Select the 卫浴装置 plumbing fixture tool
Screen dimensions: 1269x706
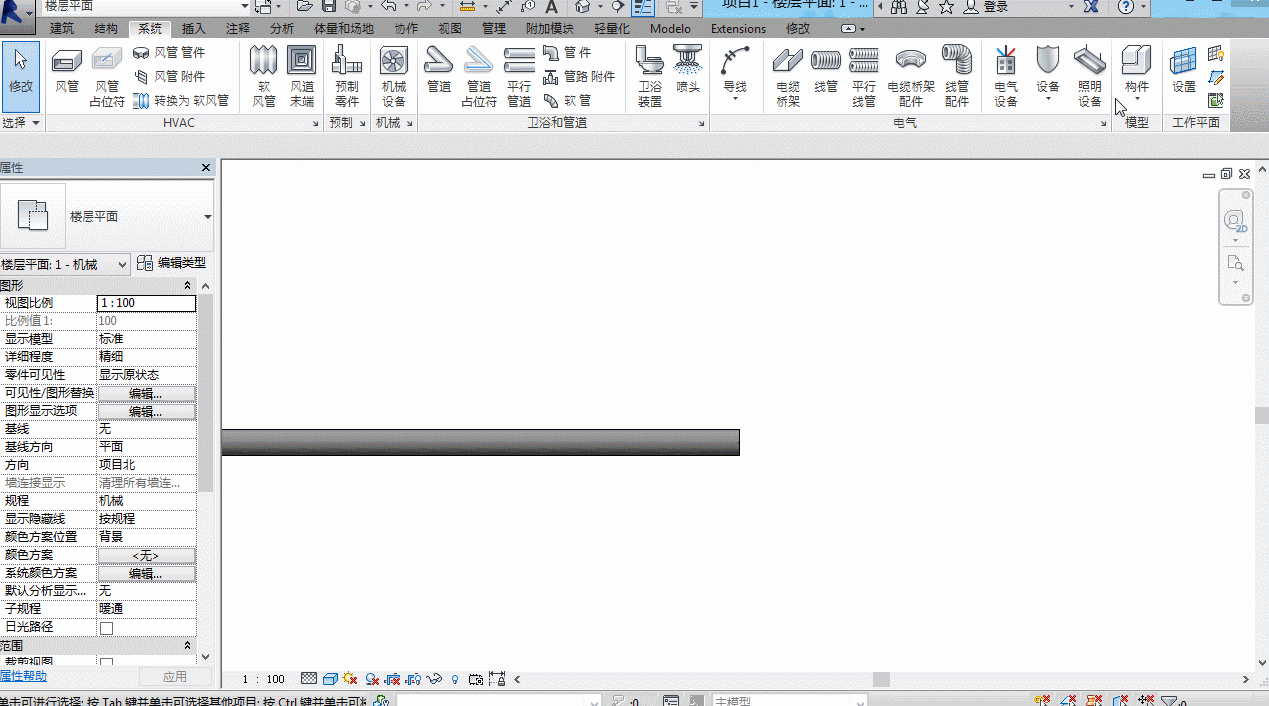pos(650,78)
